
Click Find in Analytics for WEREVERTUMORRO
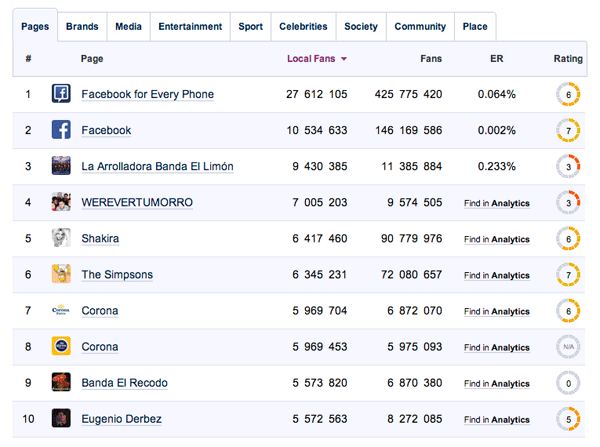[497, 203]
